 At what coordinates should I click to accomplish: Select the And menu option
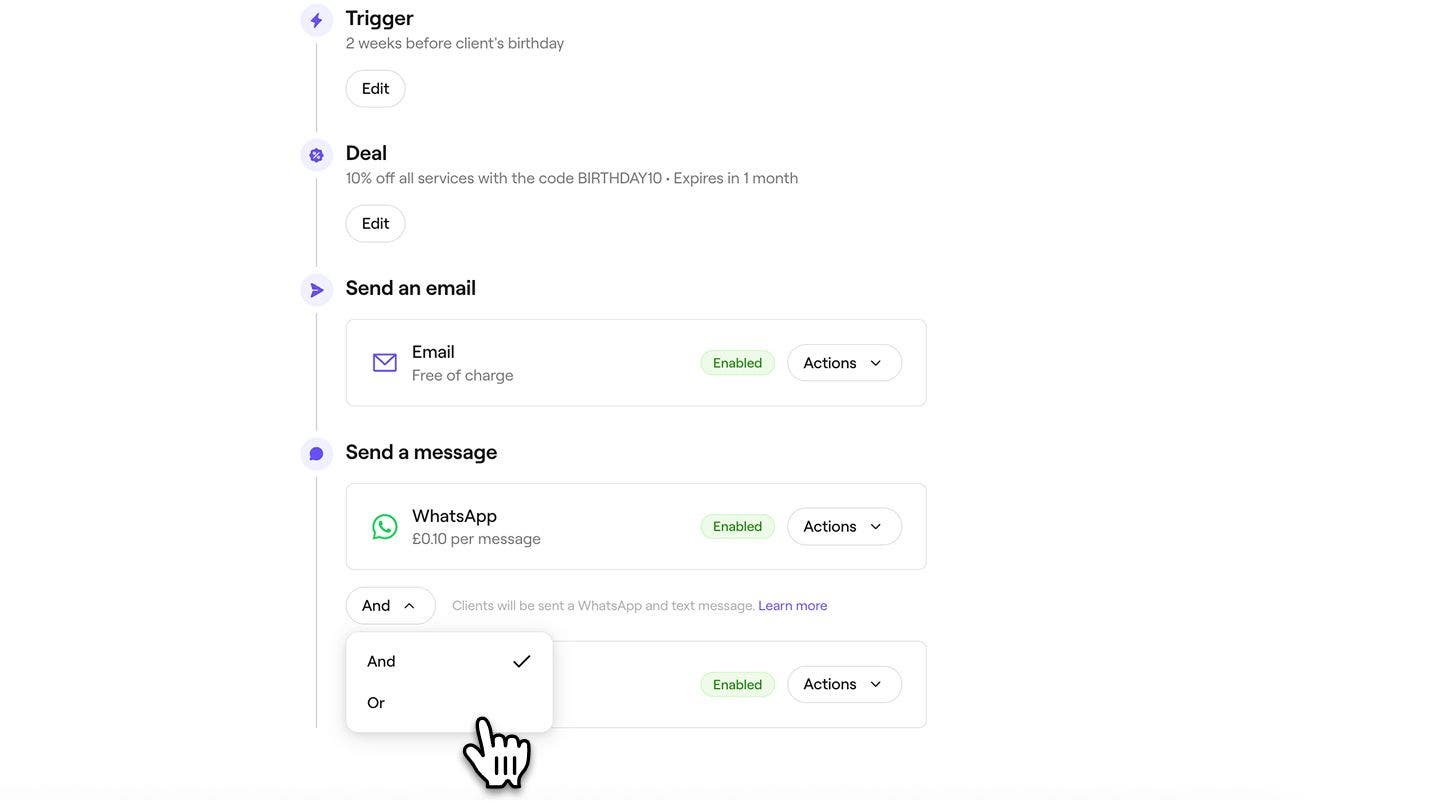pos(449,661)
